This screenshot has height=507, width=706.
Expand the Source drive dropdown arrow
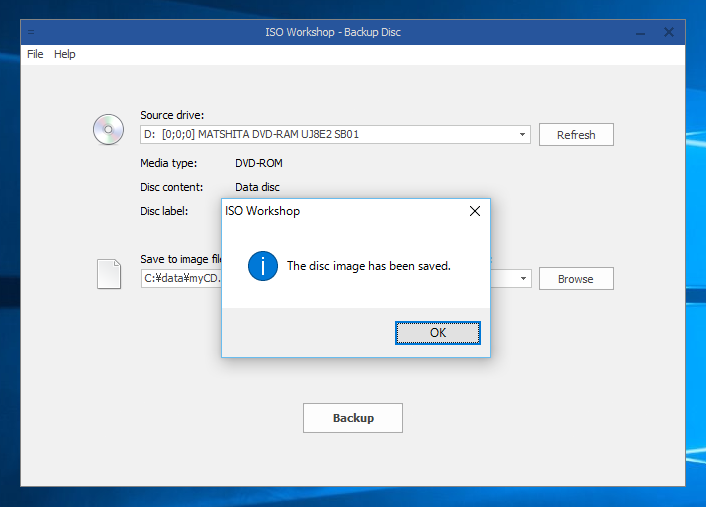coord(522,135)
